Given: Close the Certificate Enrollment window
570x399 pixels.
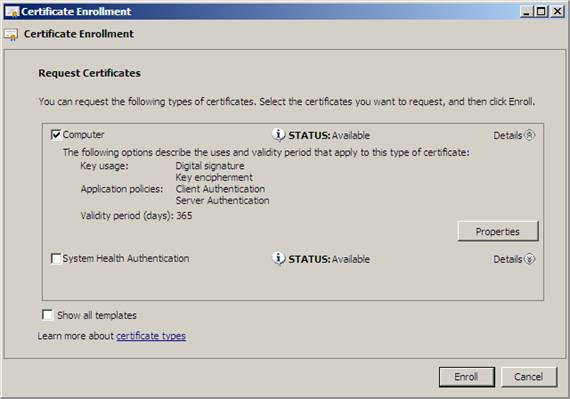Looking at the screenshot, I should coord(557,12).
